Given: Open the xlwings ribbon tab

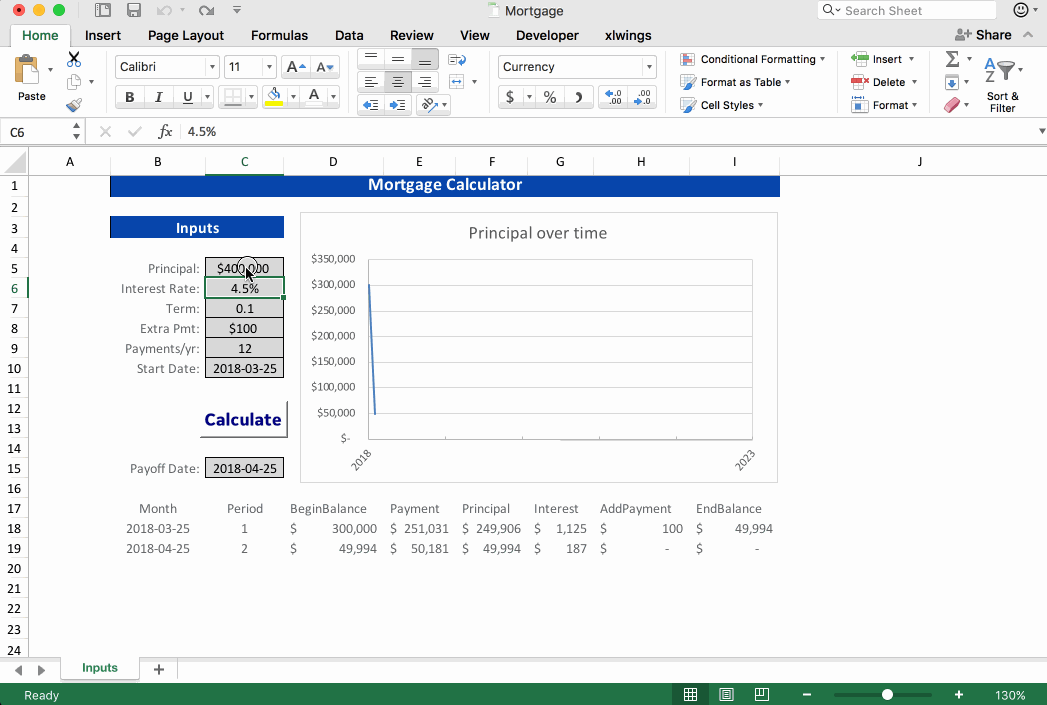Looking at the screenshot, I should click(x=627, y=35).
